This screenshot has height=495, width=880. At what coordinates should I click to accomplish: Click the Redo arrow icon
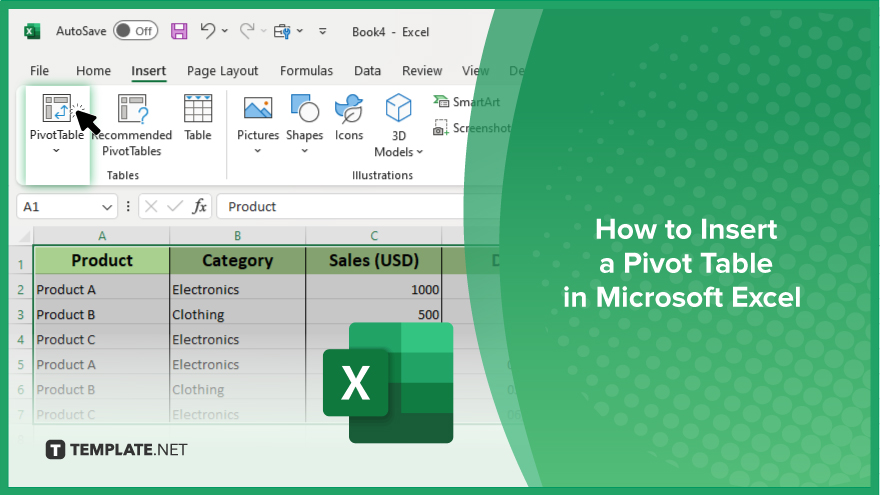(x=246, y=31)
